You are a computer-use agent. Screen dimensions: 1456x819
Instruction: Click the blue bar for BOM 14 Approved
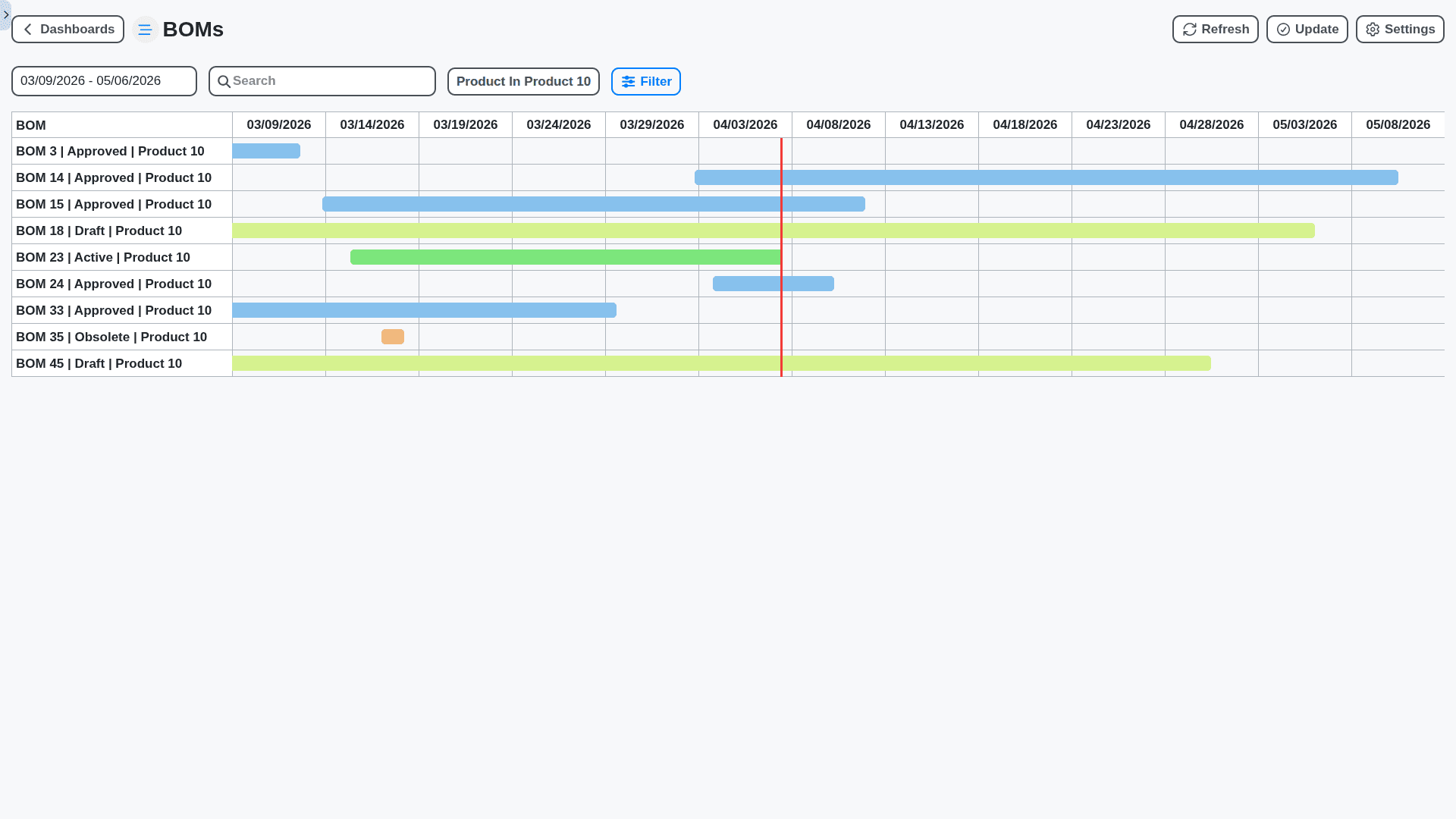pyautogui.click(x=1046, y=177)
